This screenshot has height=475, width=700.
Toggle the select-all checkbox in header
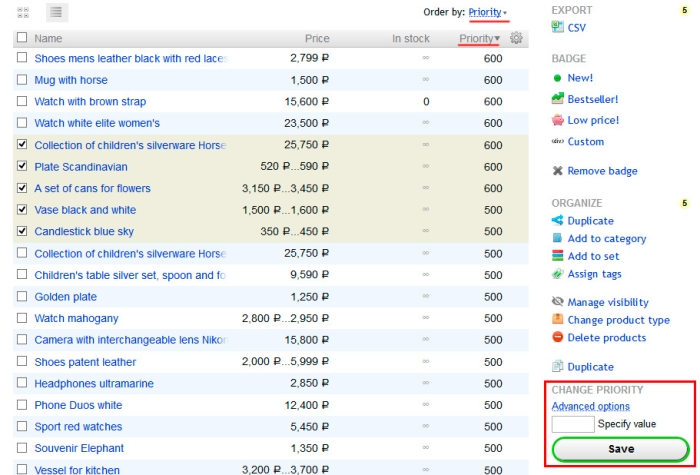tap(22, 38)
